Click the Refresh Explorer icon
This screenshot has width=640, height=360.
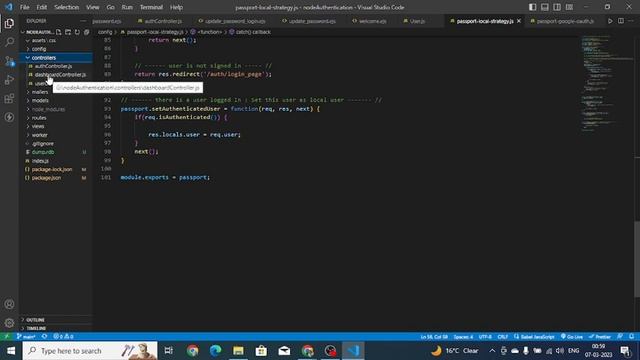pos(77,32)
